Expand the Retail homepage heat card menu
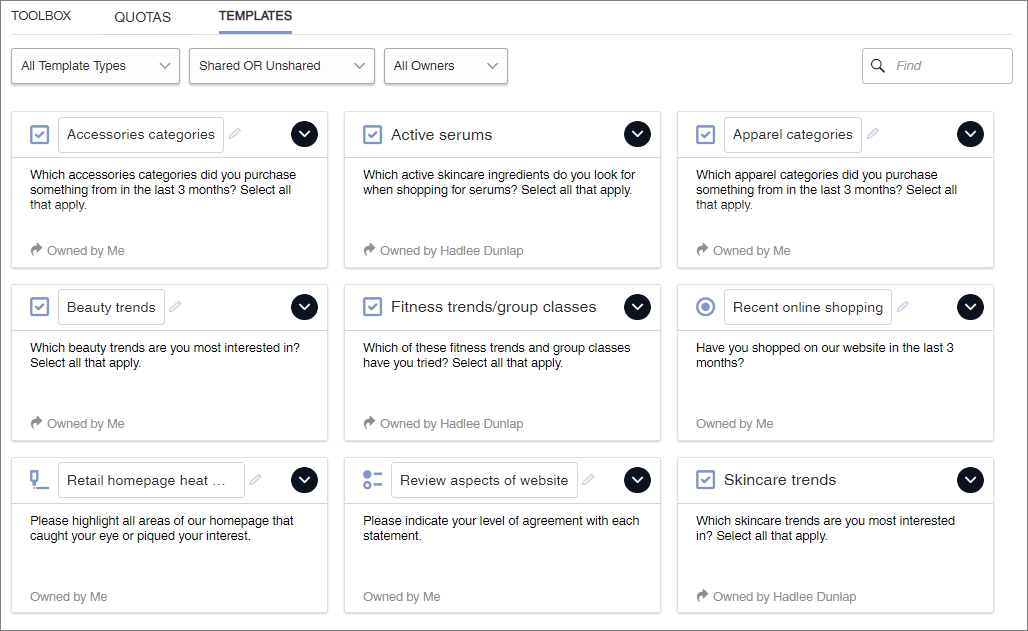Viewport: 1028px width, 631px height. point(304,480)
